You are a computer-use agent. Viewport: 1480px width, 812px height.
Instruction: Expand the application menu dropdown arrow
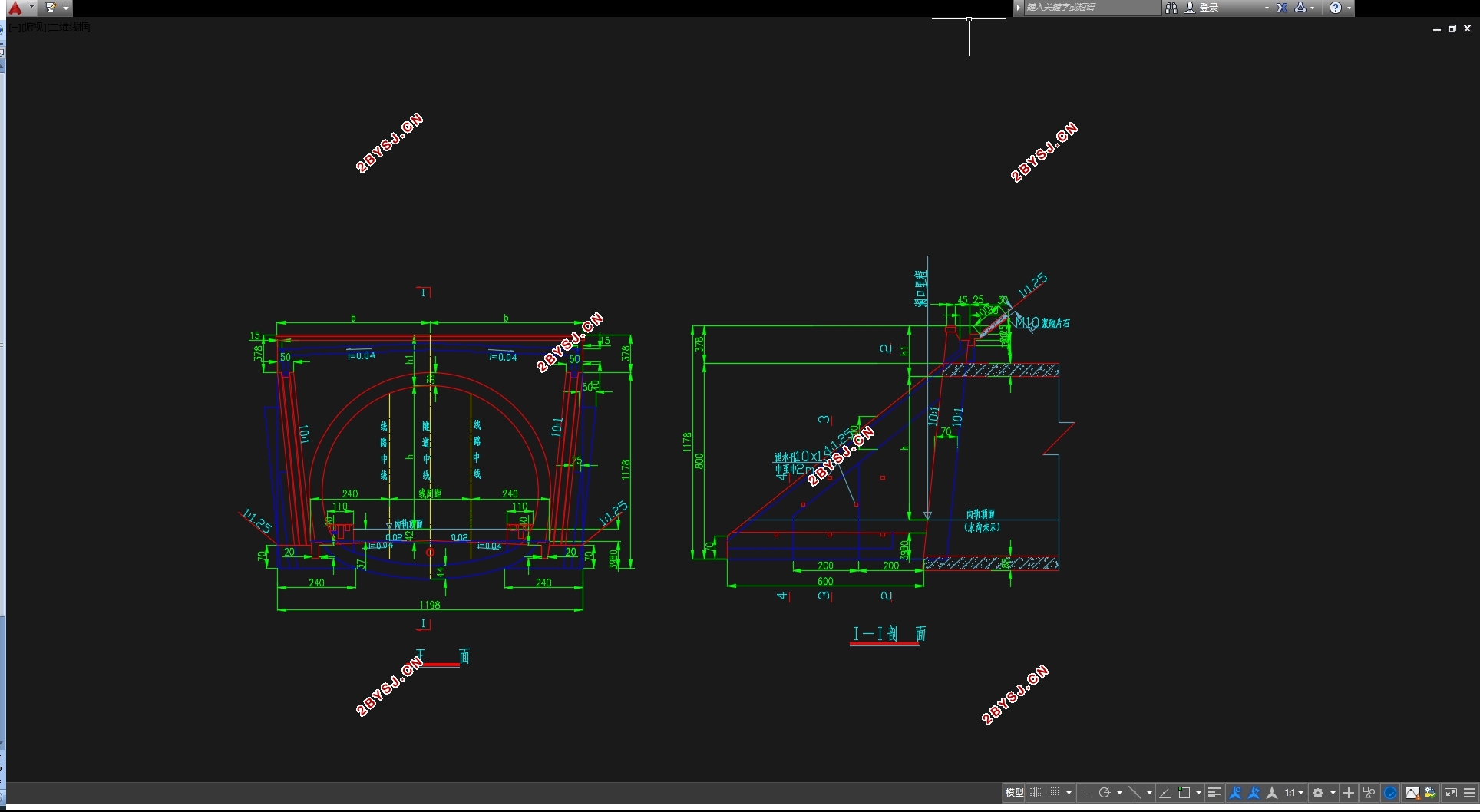coord(31,7)
